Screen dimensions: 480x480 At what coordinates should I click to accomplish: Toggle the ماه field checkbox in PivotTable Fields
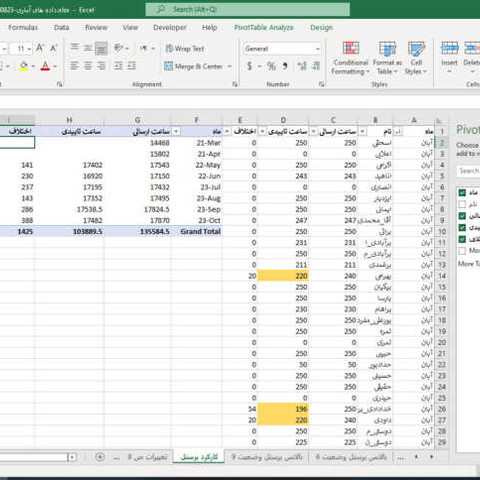[462, 193]
